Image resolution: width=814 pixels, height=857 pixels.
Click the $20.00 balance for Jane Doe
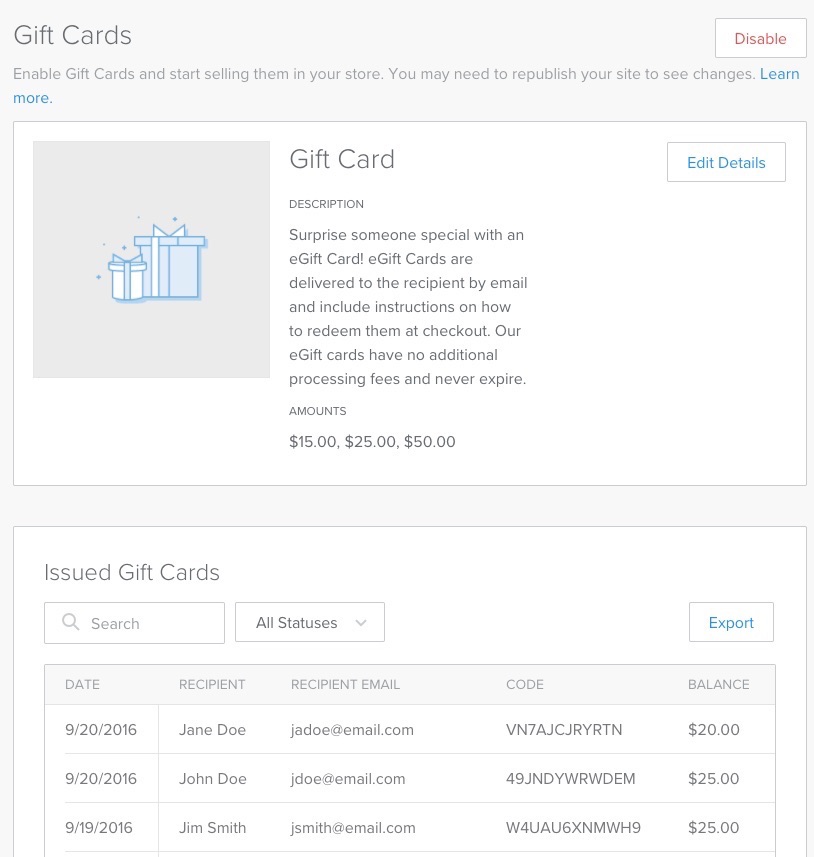[714, 730]
